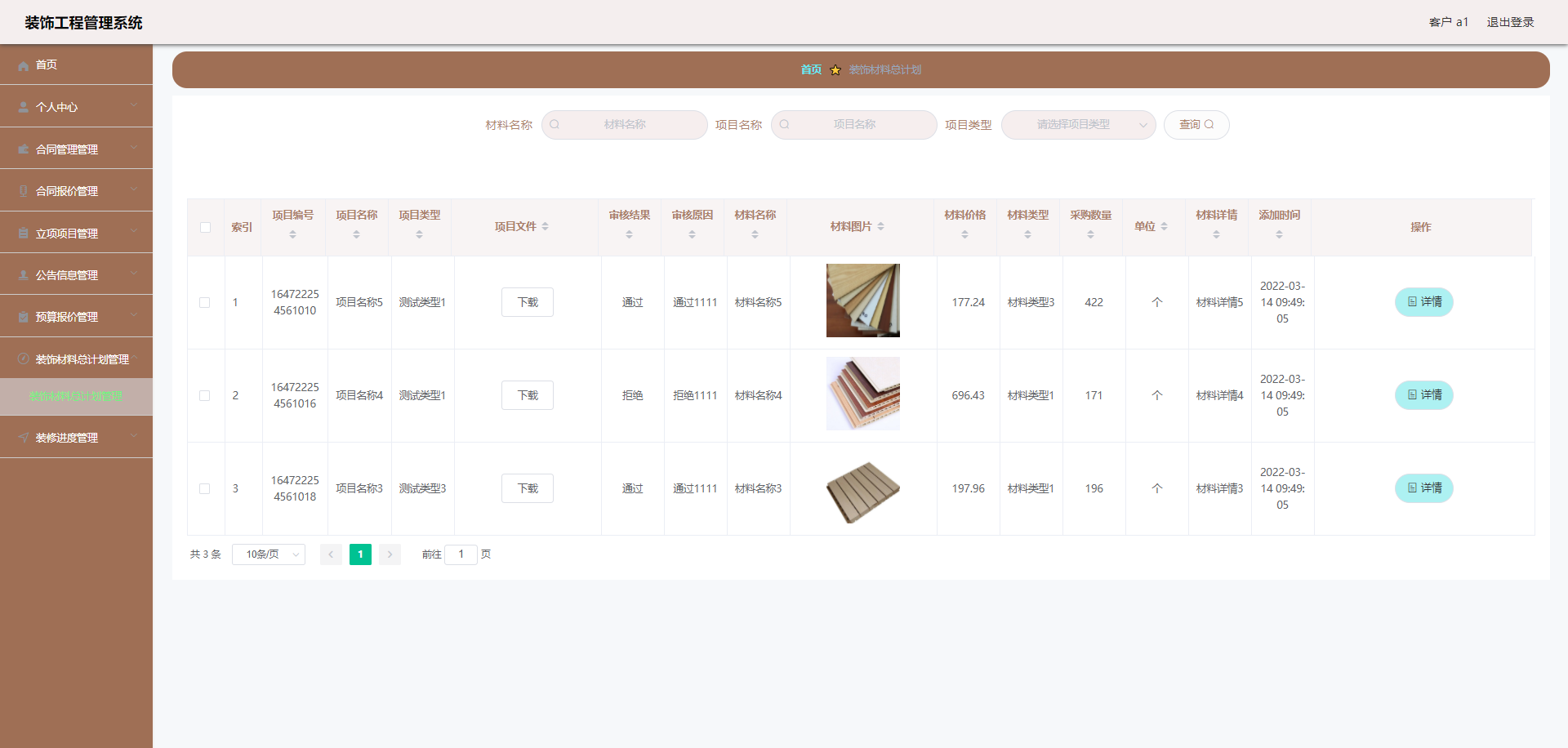Sort by 采购数量 column arrows
The height and width of the screenshot is (748, 1568).
(1090, 234)
